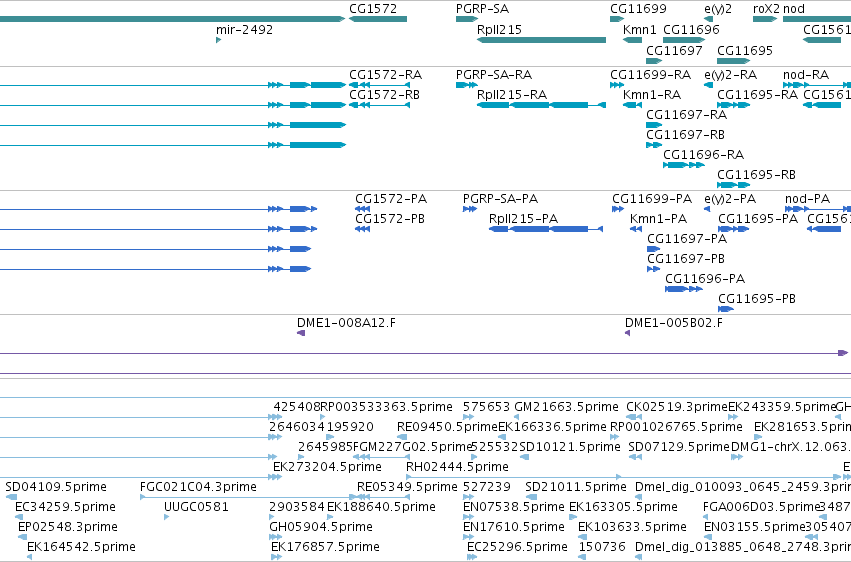Open the nod-RA transcript
The width and height of the screenshot is (851, 562).
point(817,85)
